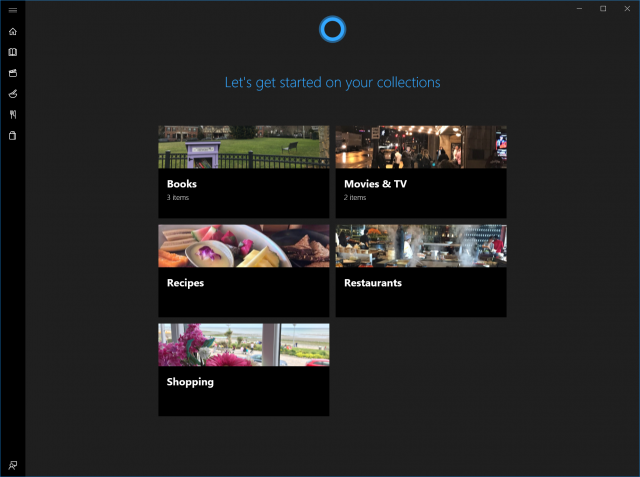Image resolution: width=640 pixels, height=477 pixels.
Task: Open the Restaurants collection tile
Action: (x=420, y=291)
